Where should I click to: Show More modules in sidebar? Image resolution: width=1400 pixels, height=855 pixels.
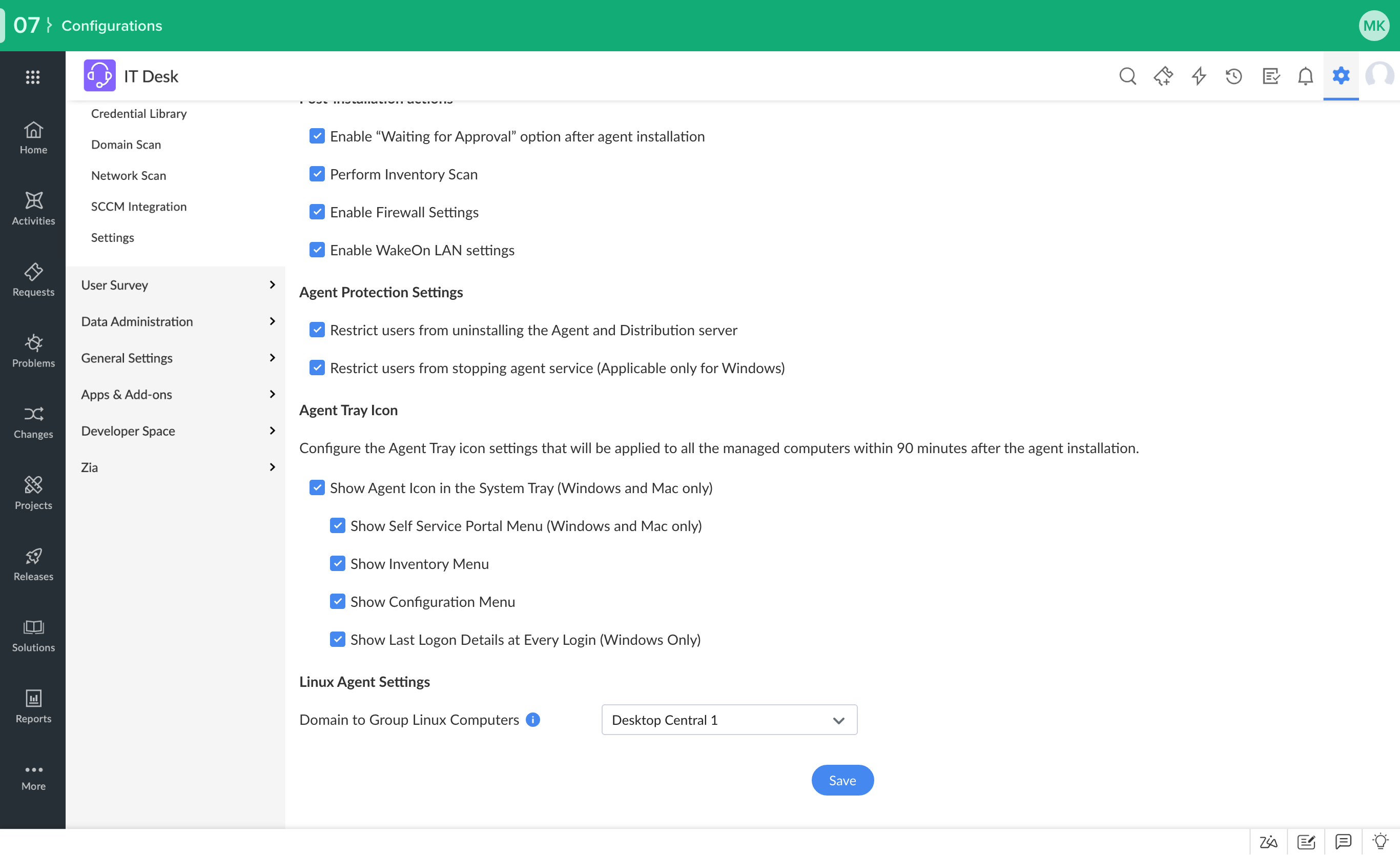[33, 778]
